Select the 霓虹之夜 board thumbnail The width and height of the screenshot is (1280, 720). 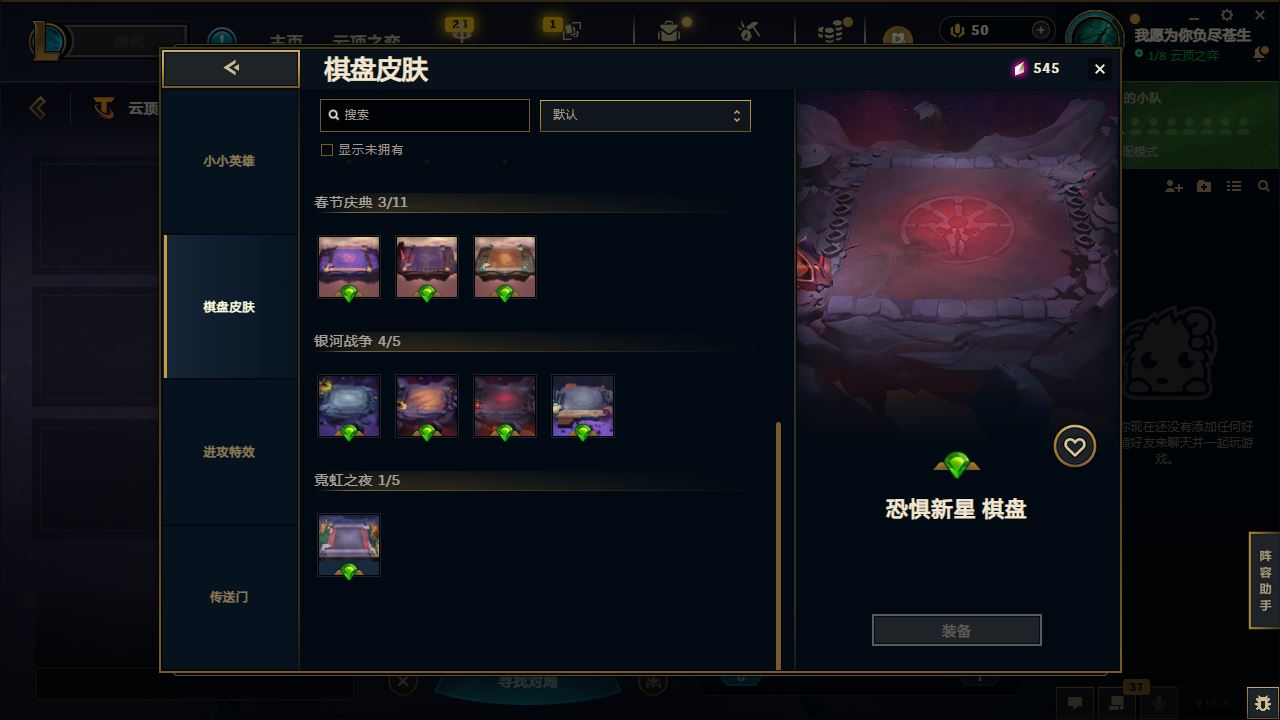pos(349,545)
